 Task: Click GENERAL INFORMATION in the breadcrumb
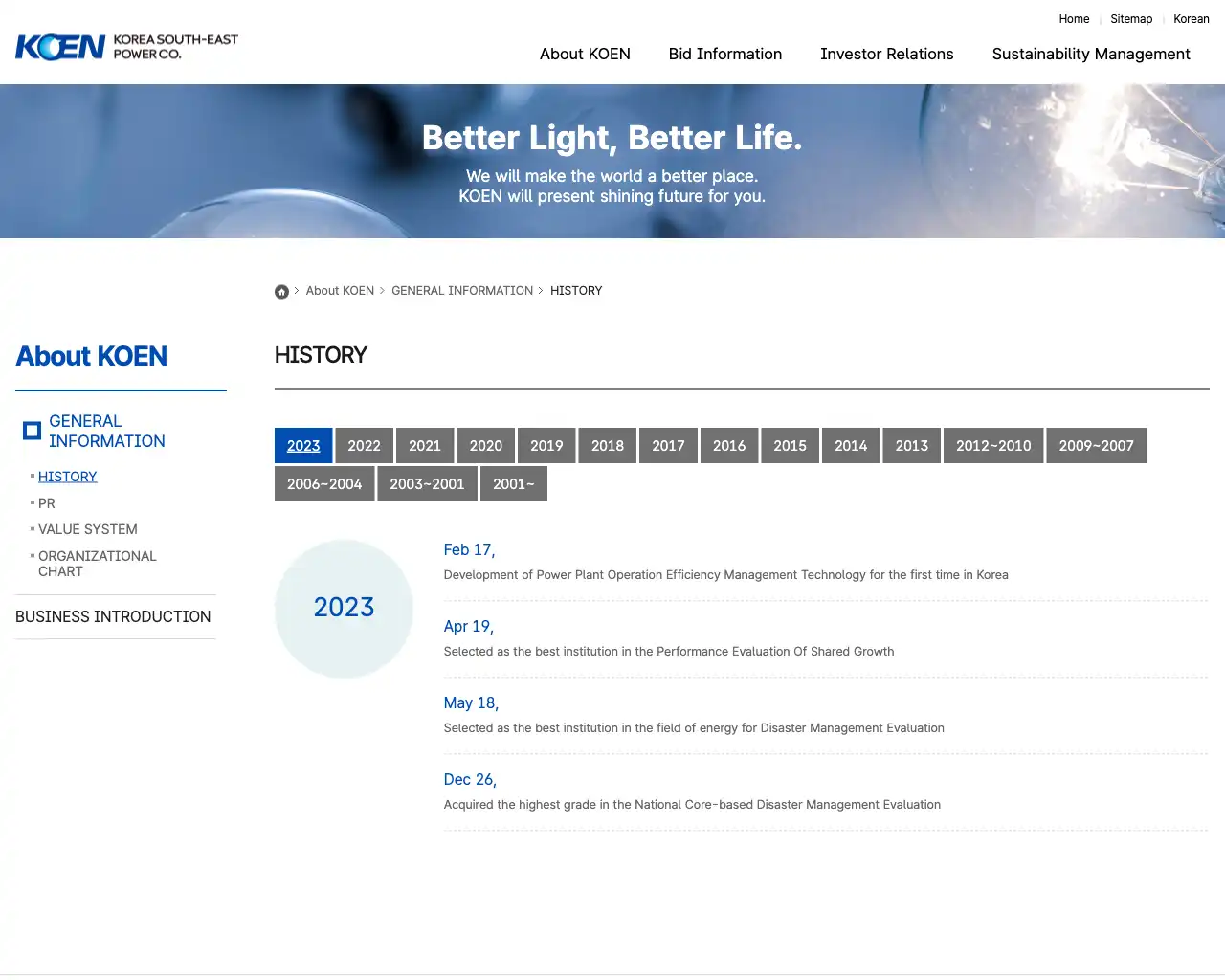pos(462,290)
